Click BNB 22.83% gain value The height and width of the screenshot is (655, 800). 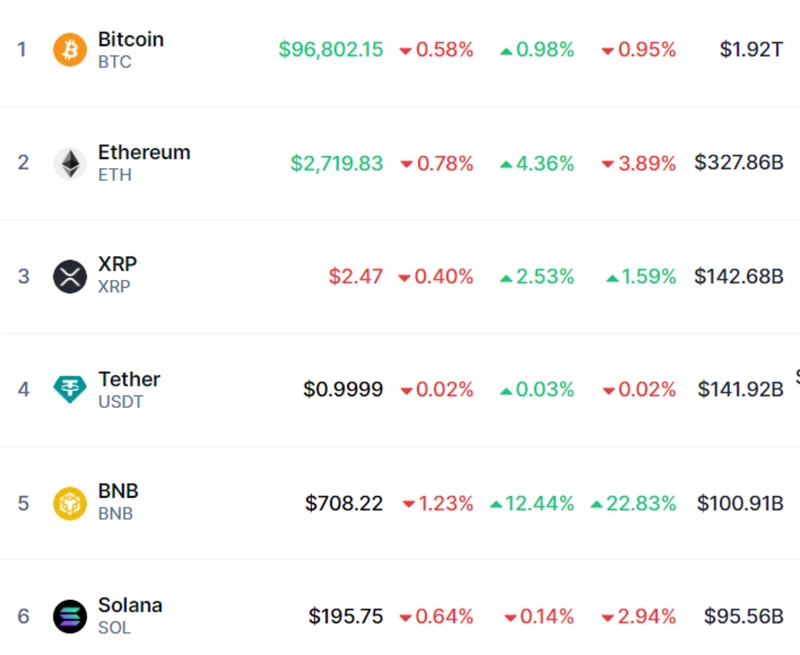(x=641, y=503)
